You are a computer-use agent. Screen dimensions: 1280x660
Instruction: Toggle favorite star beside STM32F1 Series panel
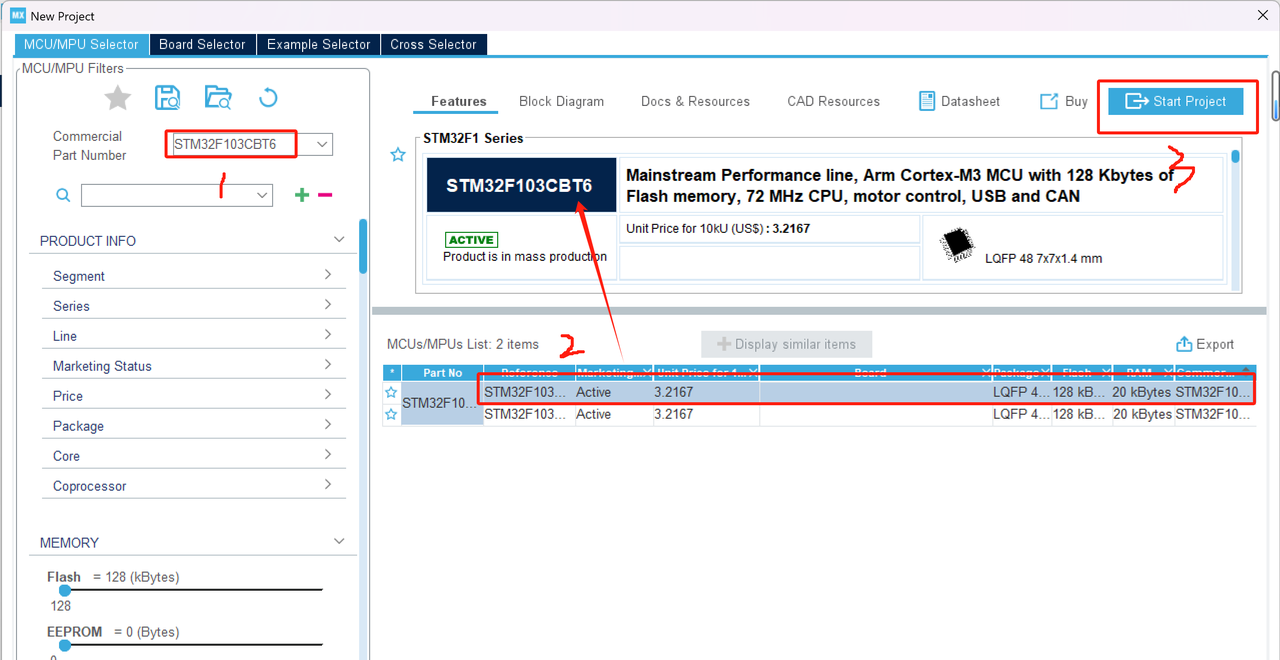pyautogui.click(x=398, y=155)
